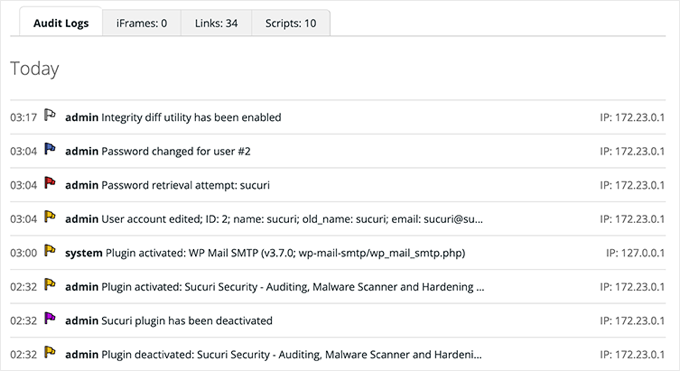This screenshot has width=680, height=371.
Task: Click IP address on Sucuri plugin deactivated row
Action: [632, 321]
